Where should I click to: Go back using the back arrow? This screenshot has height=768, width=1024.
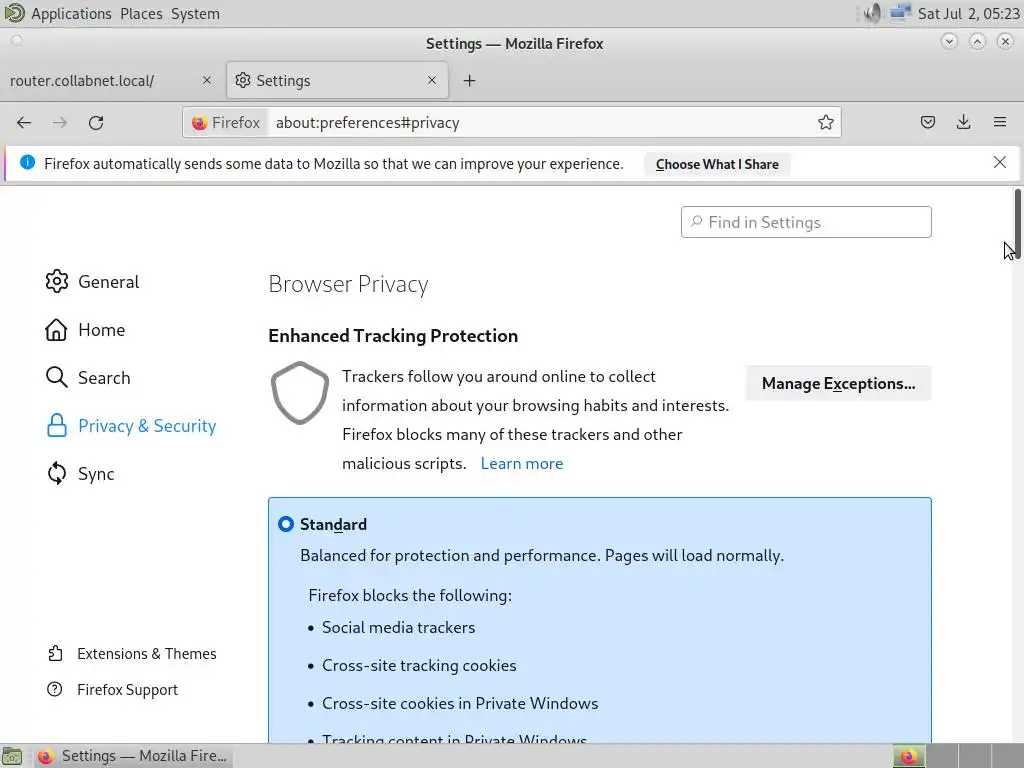click(24, 122)
